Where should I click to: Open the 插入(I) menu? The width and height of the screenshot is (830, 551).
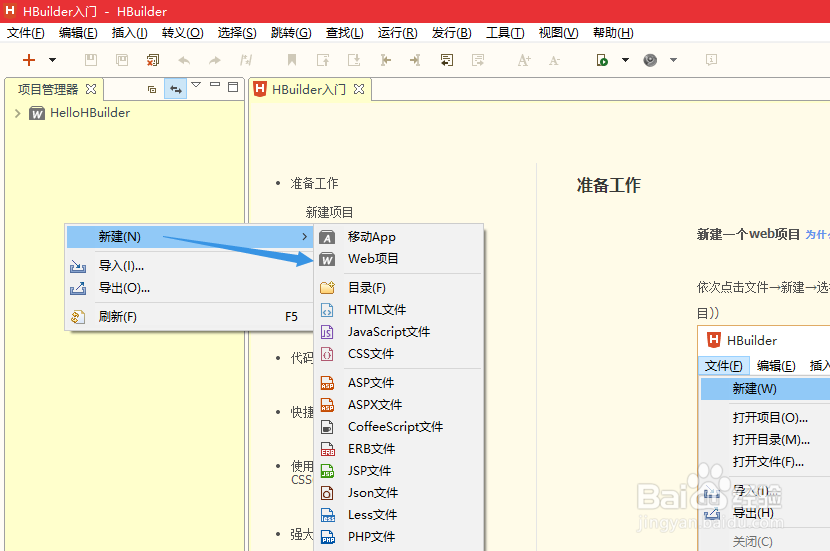(130, 33)
